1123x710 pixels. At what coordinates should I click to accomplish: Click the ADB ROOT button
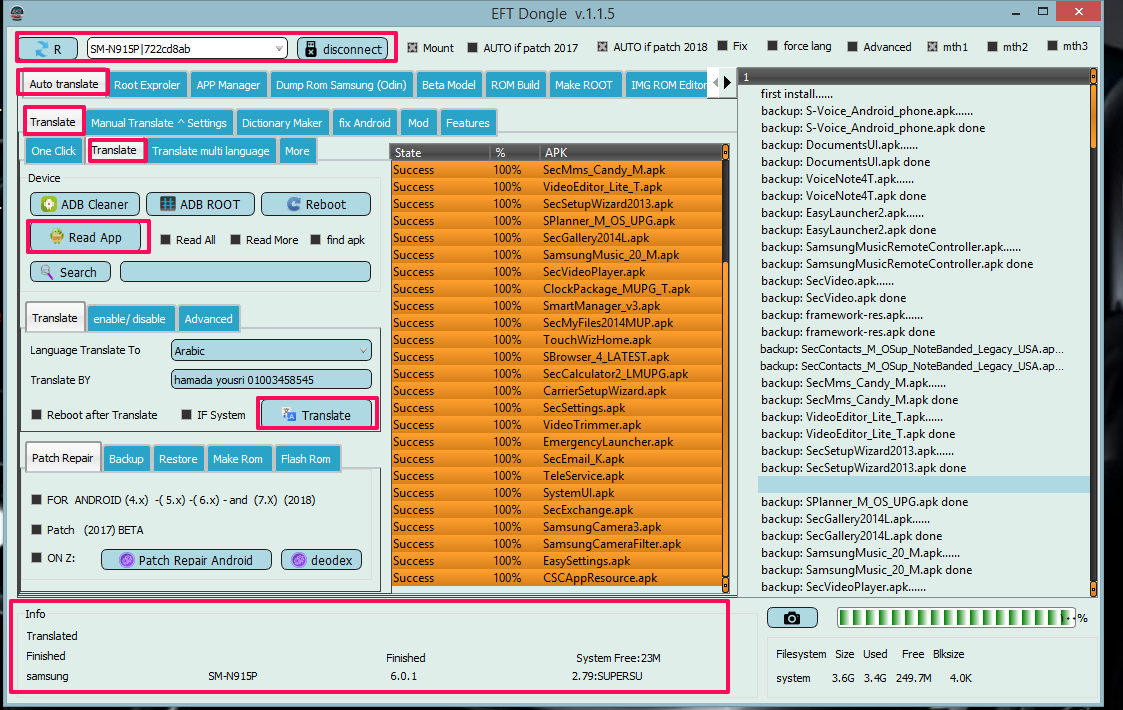[x=201, y=204]
